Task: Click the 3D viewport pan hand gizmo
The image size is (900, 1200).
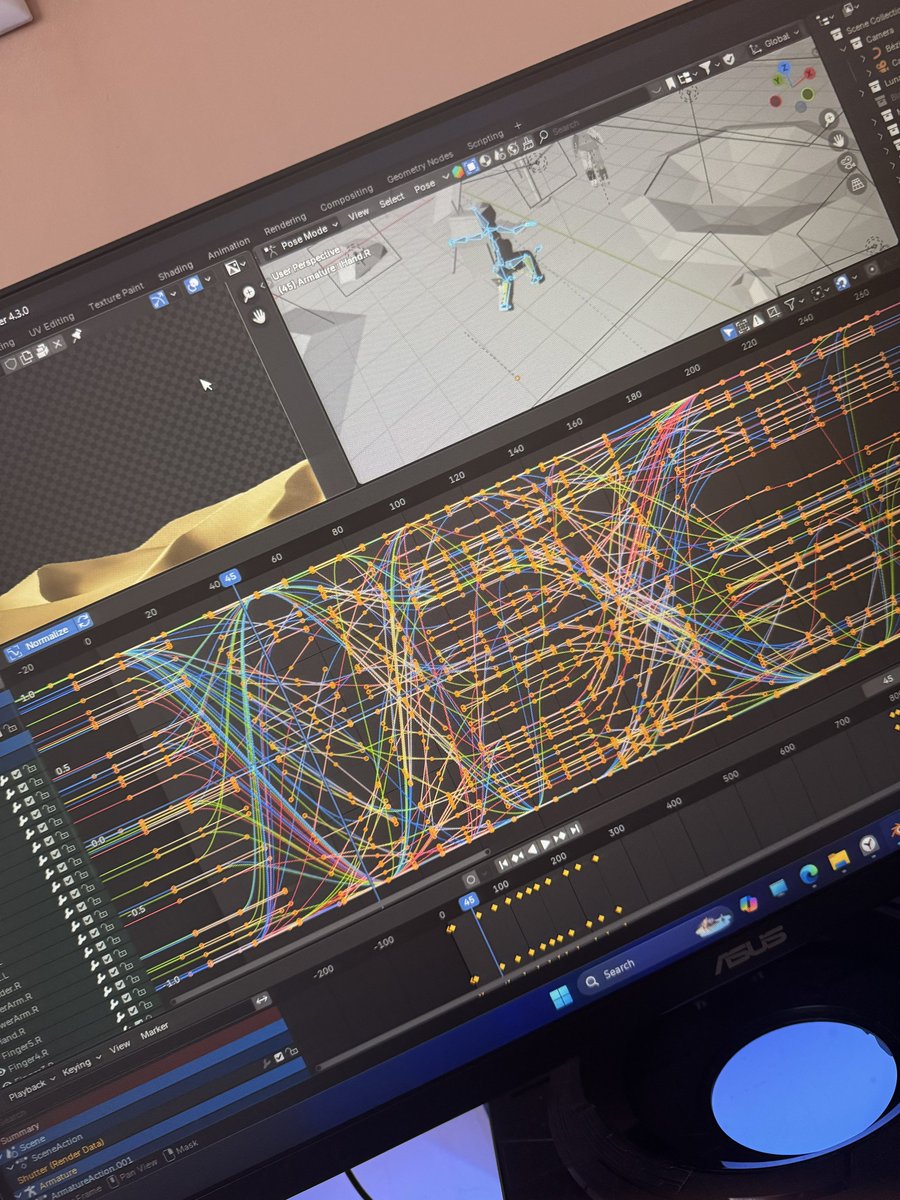Action: click(838, 140)
